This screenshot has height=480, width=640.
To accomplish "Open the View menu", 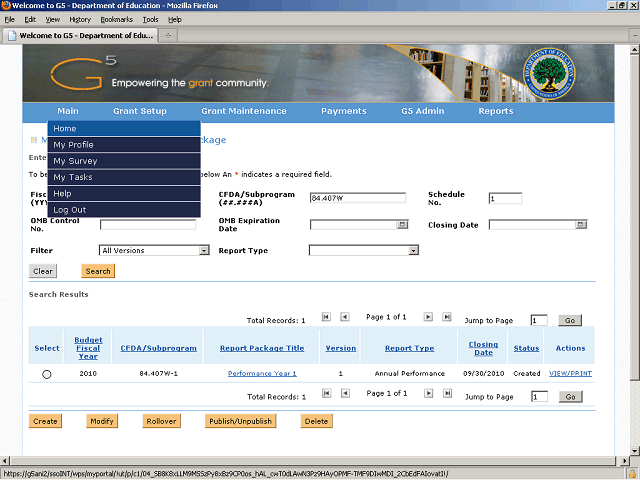I will [53, 20].
